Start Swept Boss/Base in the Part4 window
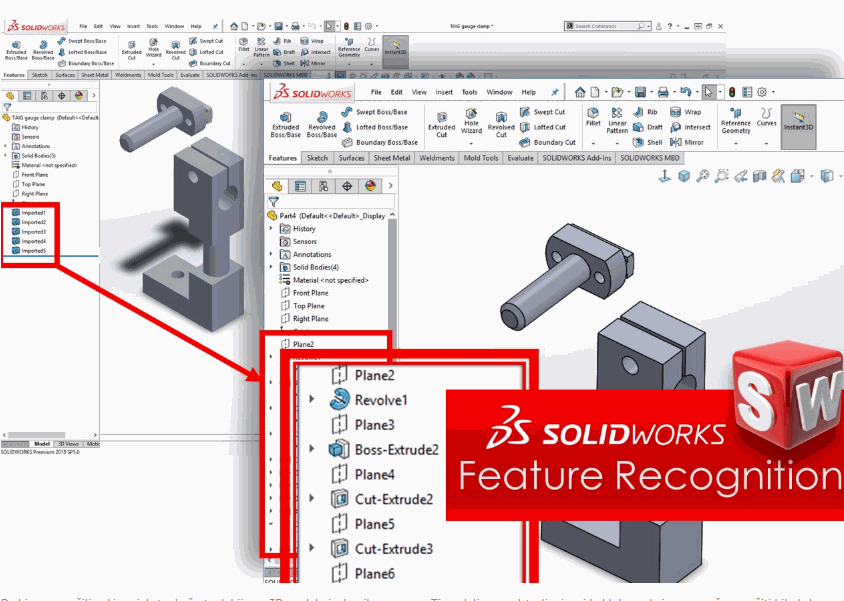The width and height of the screenshot is (844, 601). pos(374,112)
